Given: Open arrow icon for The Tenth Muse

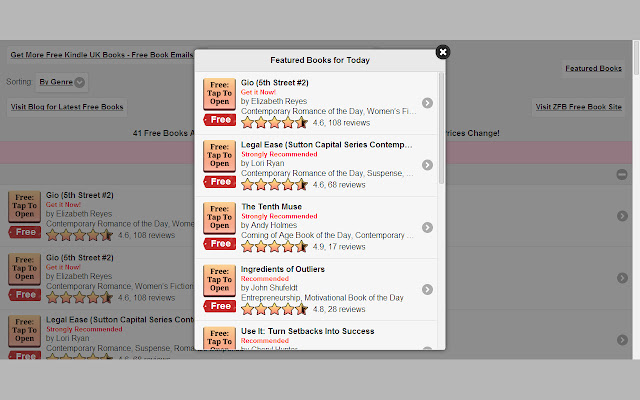Looking at the screenshot, I should click(427, 227).
